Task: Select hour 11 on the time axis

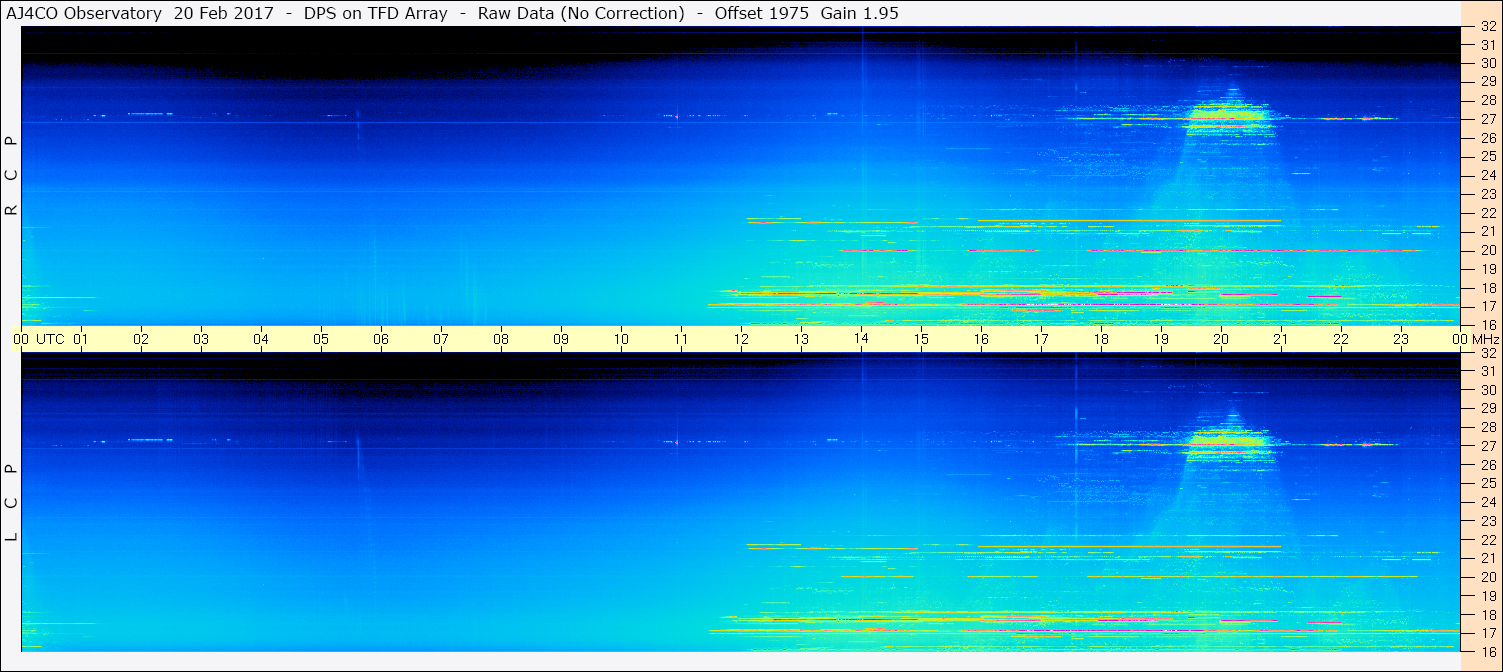Action: (x=681, y=339)
